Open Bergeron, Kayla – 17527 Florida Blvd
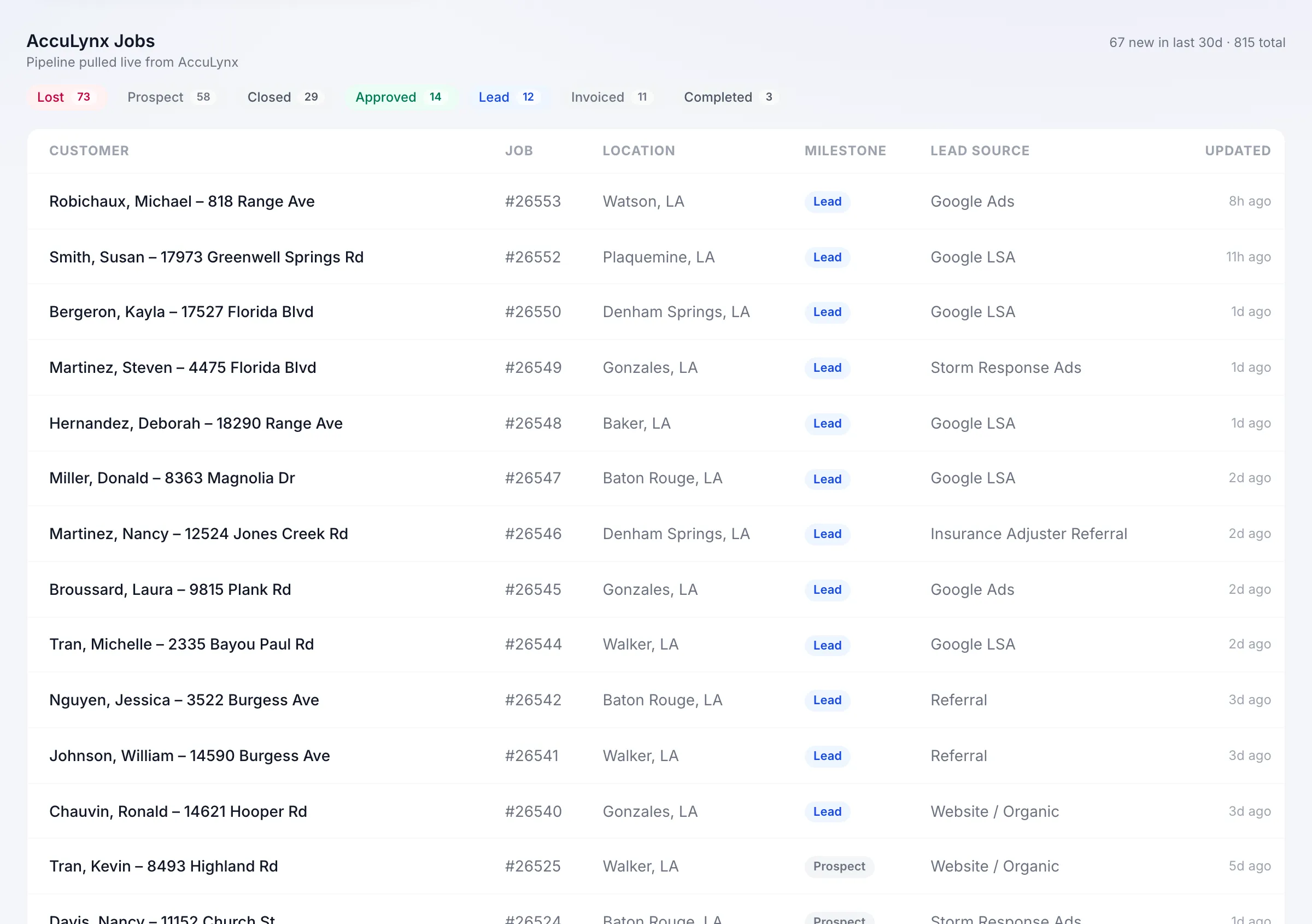The height and width of the screenshot is (924, 1312). (x=181, y=312)
